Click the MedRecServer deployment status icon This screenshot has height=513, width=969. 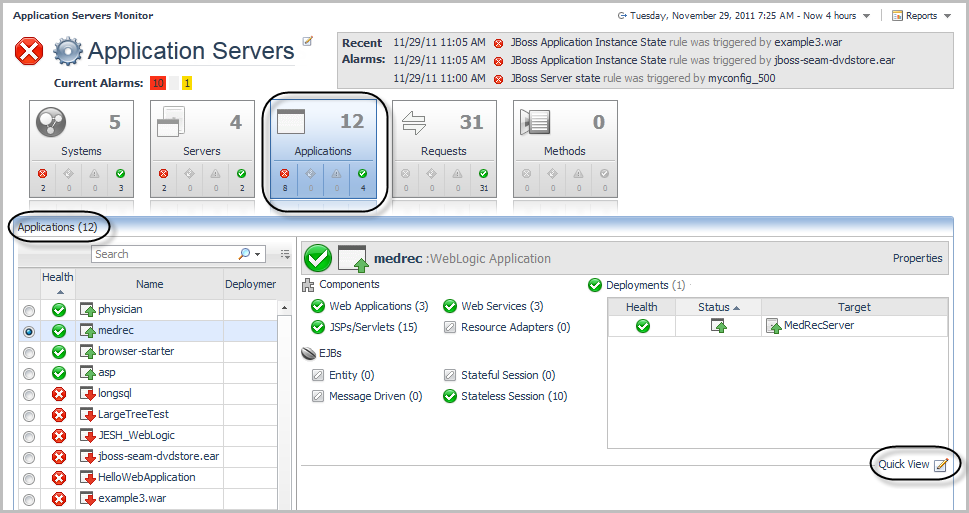click(x=718, y=326)
